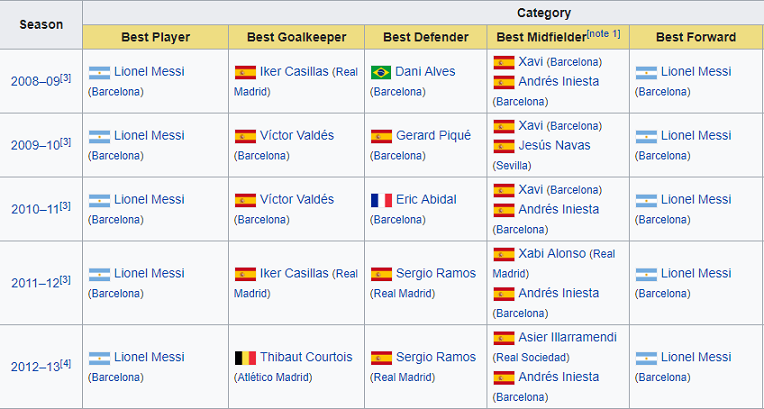Click the Best Goalkeeper column header
Screen dimensions: 764x409
(297, 37)
